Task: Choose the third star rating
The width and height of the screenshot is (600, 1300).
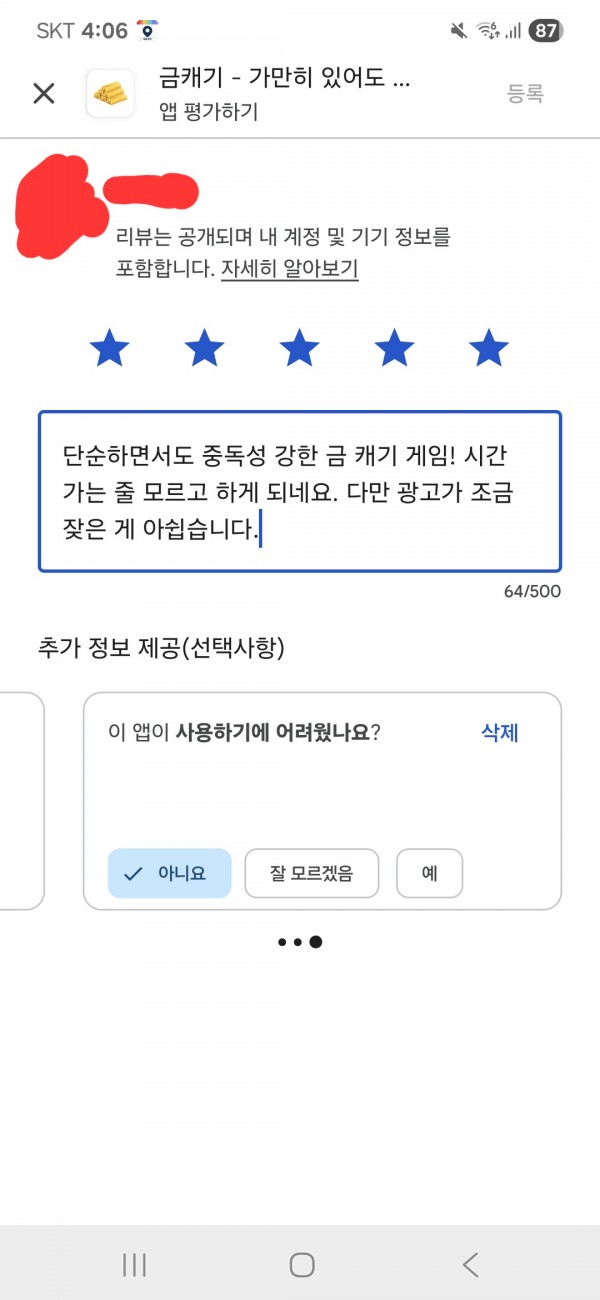Action: (299, 349)
